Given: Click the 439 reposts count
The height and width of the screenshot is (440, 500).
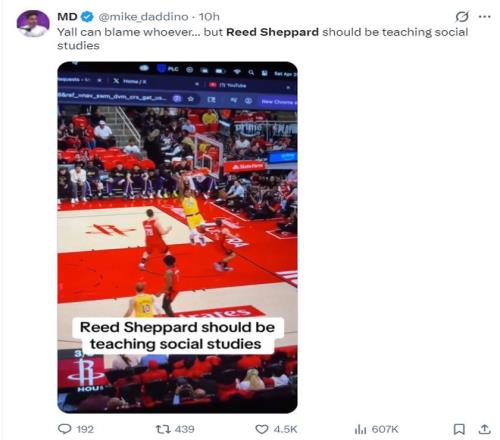Looking at the screenshot, I should click(x=185, y=429).
